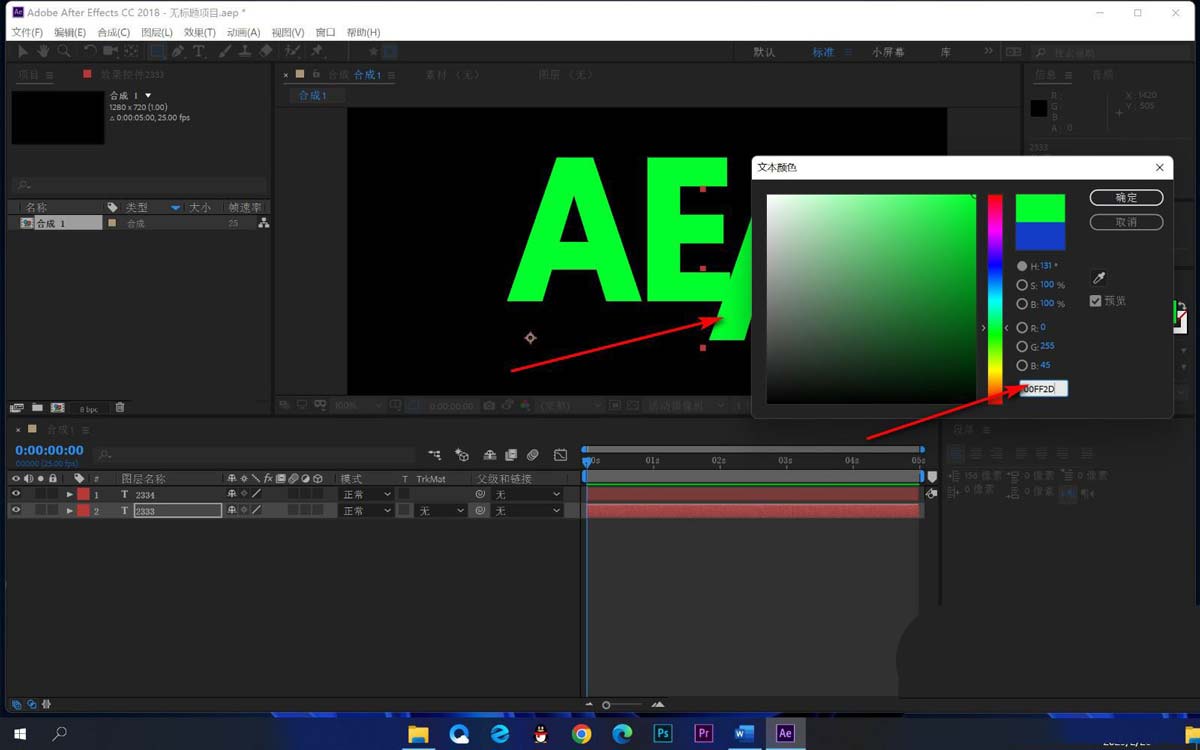Click the hex color field 00FF2D
Viewport: 1200px width, 750px height.
point(1044,388)
